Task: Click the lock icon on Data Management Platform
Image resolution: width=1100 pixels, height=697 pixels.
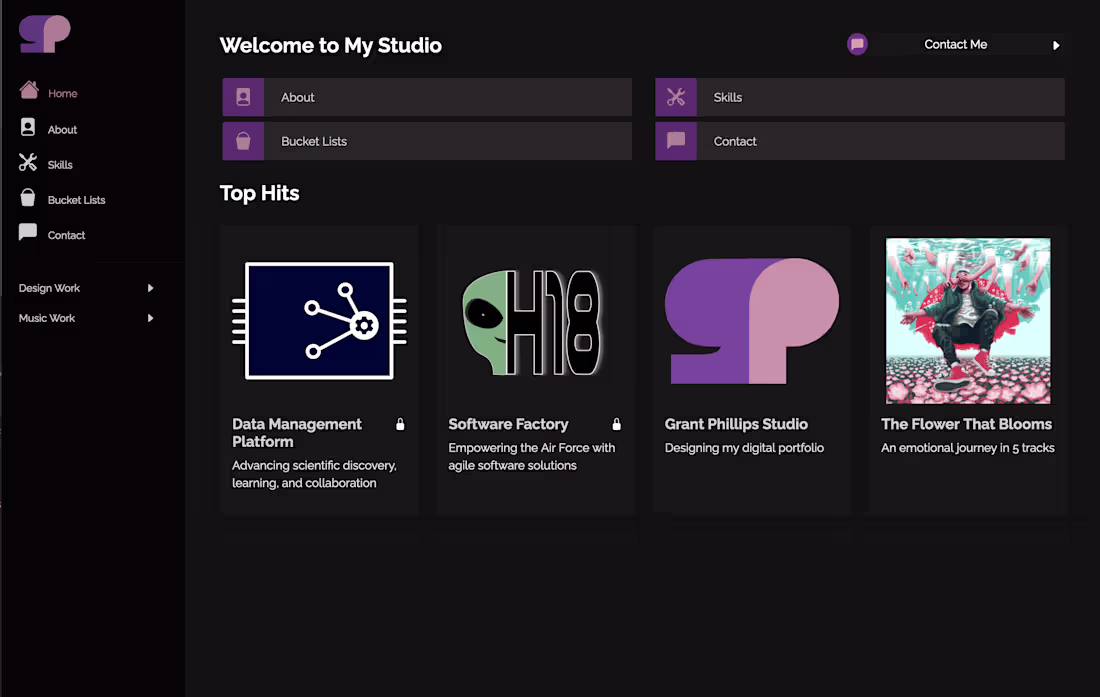Action: (x=400, y=424)
